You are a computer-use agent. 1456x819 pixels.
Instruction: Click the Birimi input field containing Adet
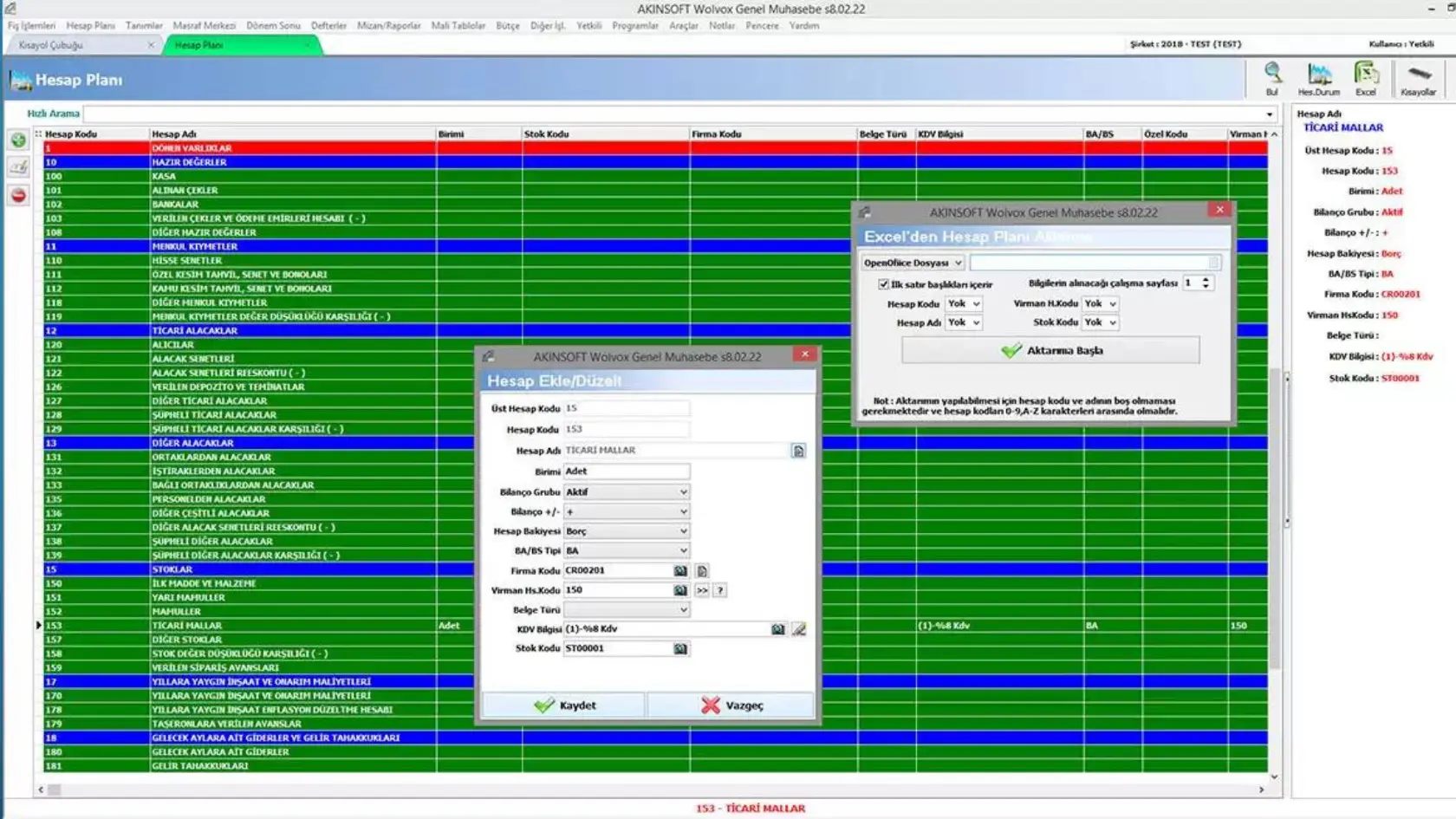pyautogui.click(x=627, y=471)
